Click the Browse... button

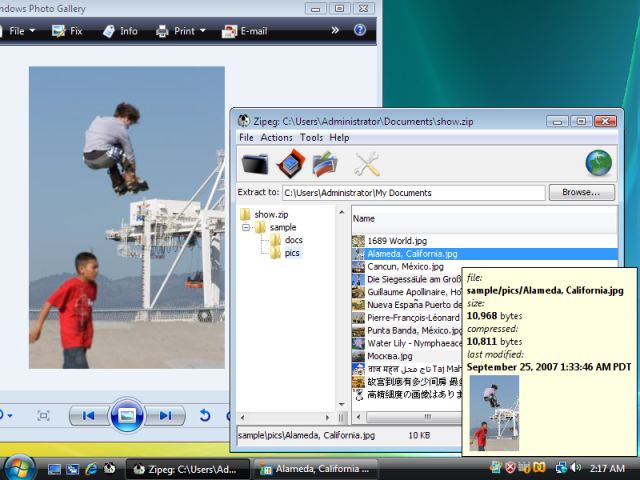[x=581, y=192]
